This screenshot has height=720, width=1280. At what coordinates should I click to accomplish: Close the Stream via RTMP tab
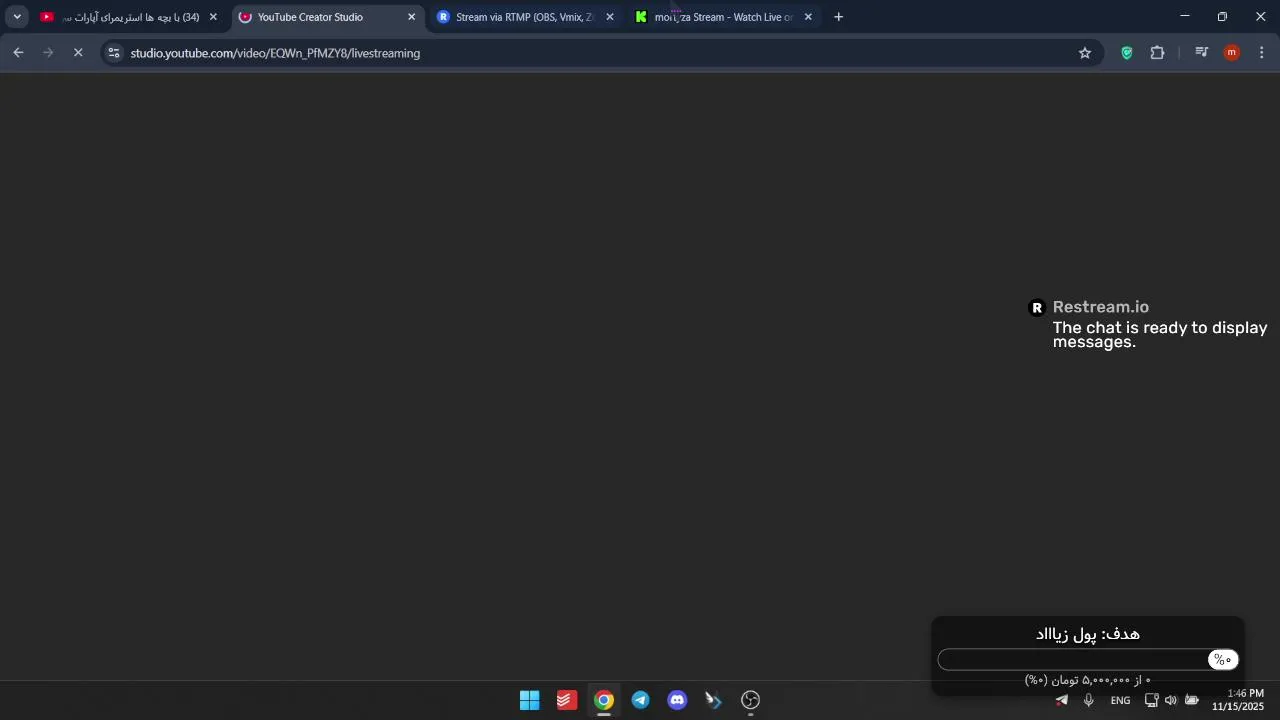tap(610, 17)
